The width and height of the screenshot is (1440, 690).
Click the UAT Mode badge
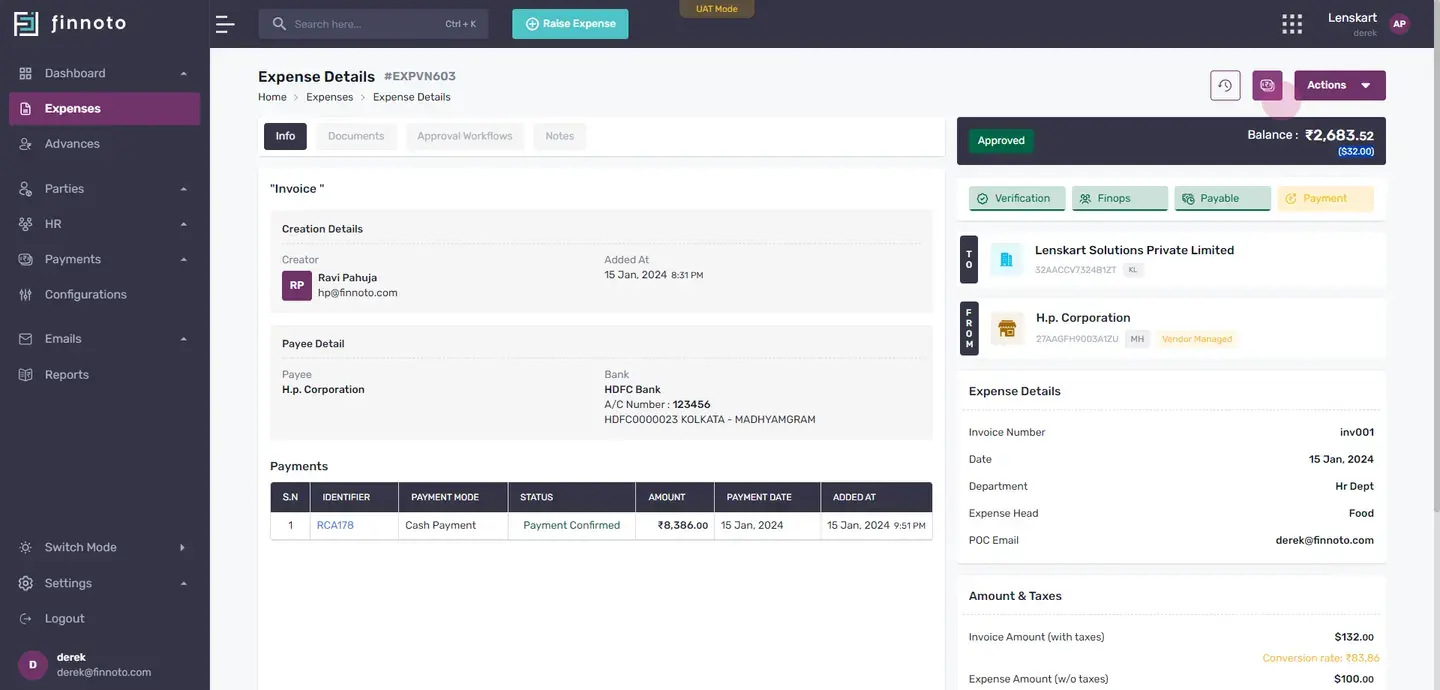(x=717, y=9)
